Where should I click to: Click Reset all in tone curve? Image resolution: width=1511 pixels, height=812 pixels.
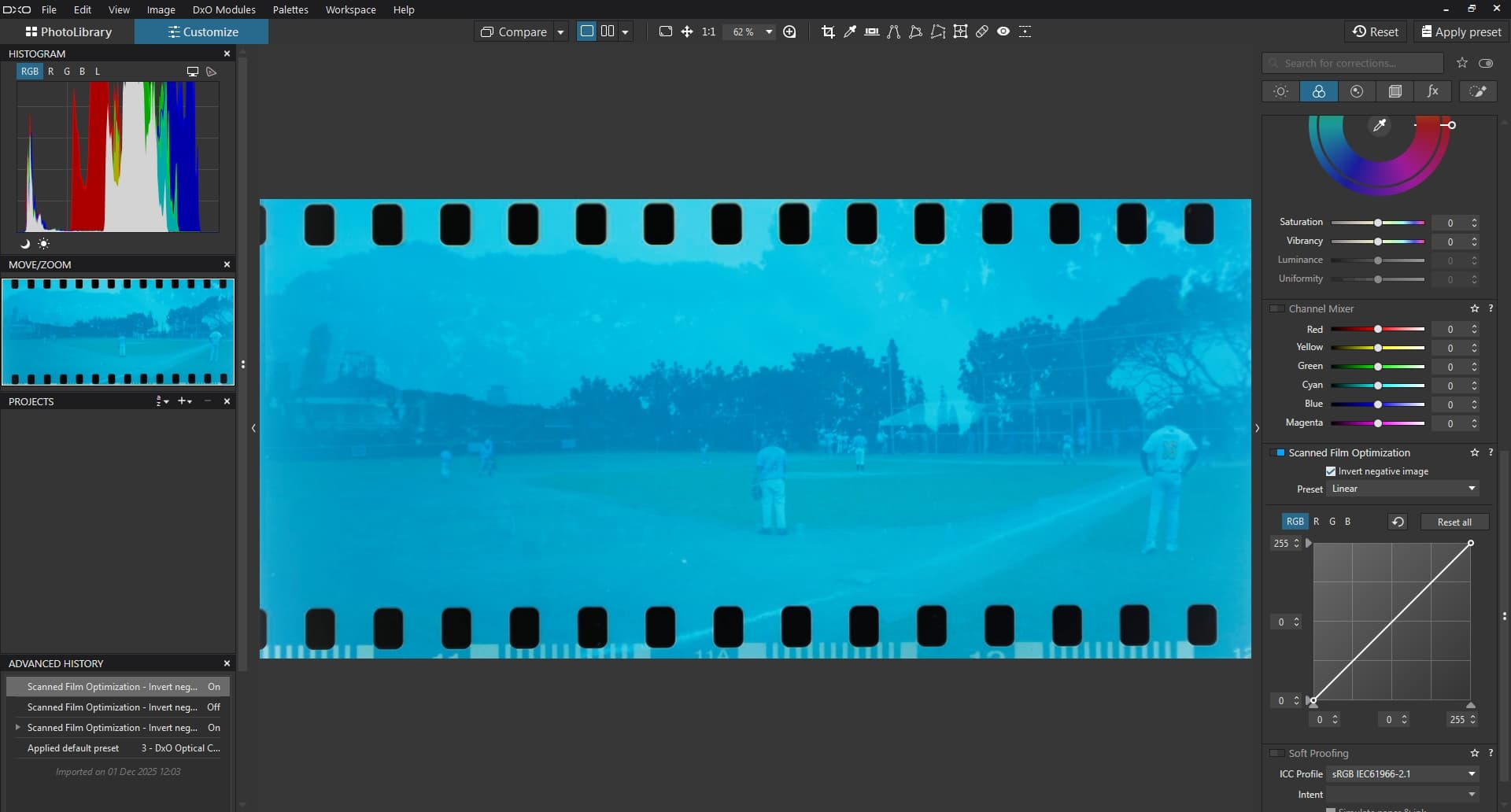pos(1454,522)
